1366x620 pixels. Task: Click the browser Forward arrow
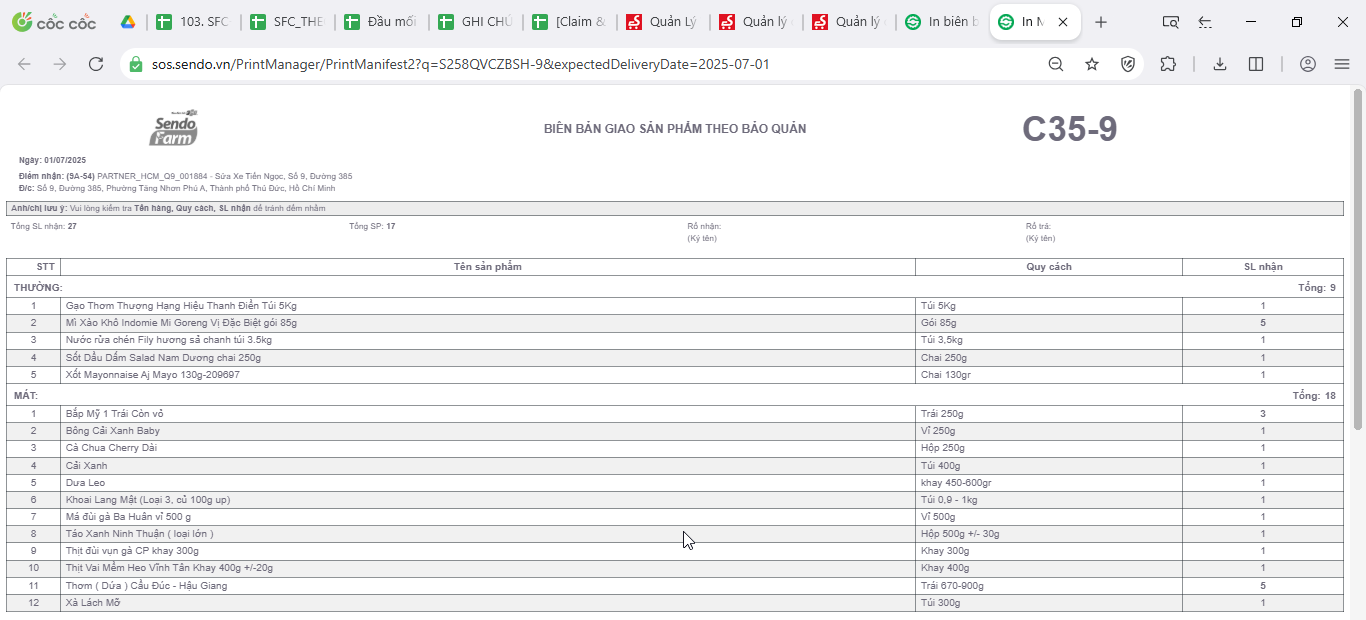60,64
